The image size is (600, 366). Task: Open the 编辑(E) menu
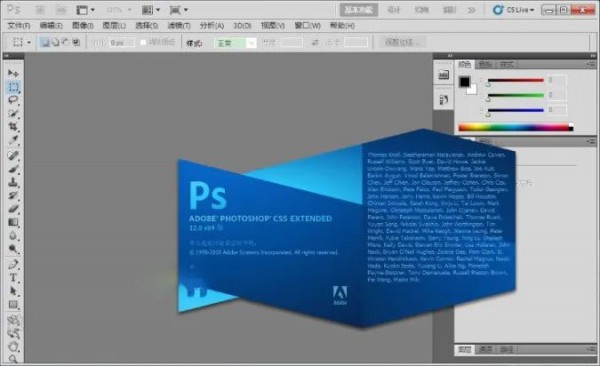click(51, 26)
